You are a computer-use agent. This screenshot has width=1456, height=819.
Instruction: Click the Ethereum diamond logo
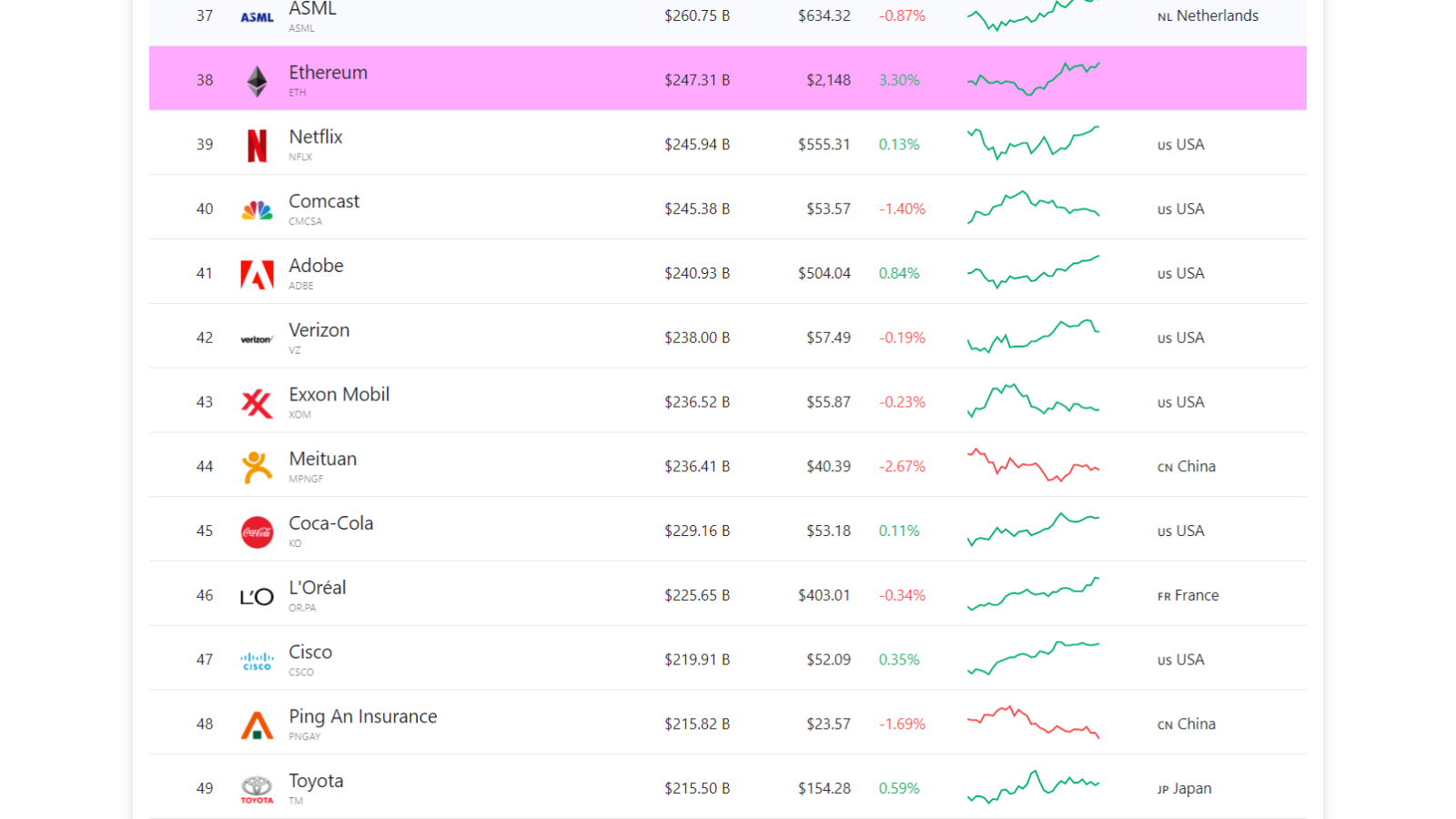coord(258,81)
